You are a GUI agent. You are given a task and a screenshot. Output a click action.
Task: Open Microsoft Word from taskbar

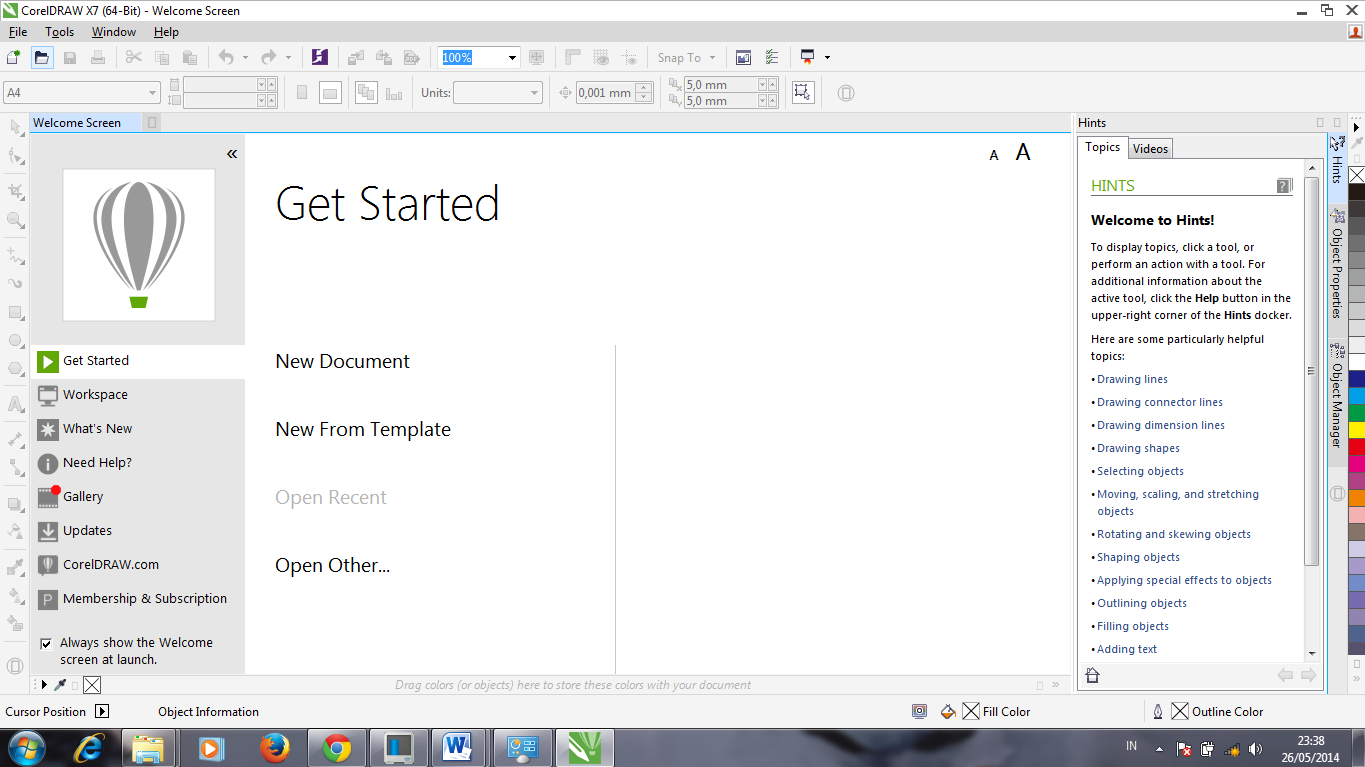click(x=459, y=748)
